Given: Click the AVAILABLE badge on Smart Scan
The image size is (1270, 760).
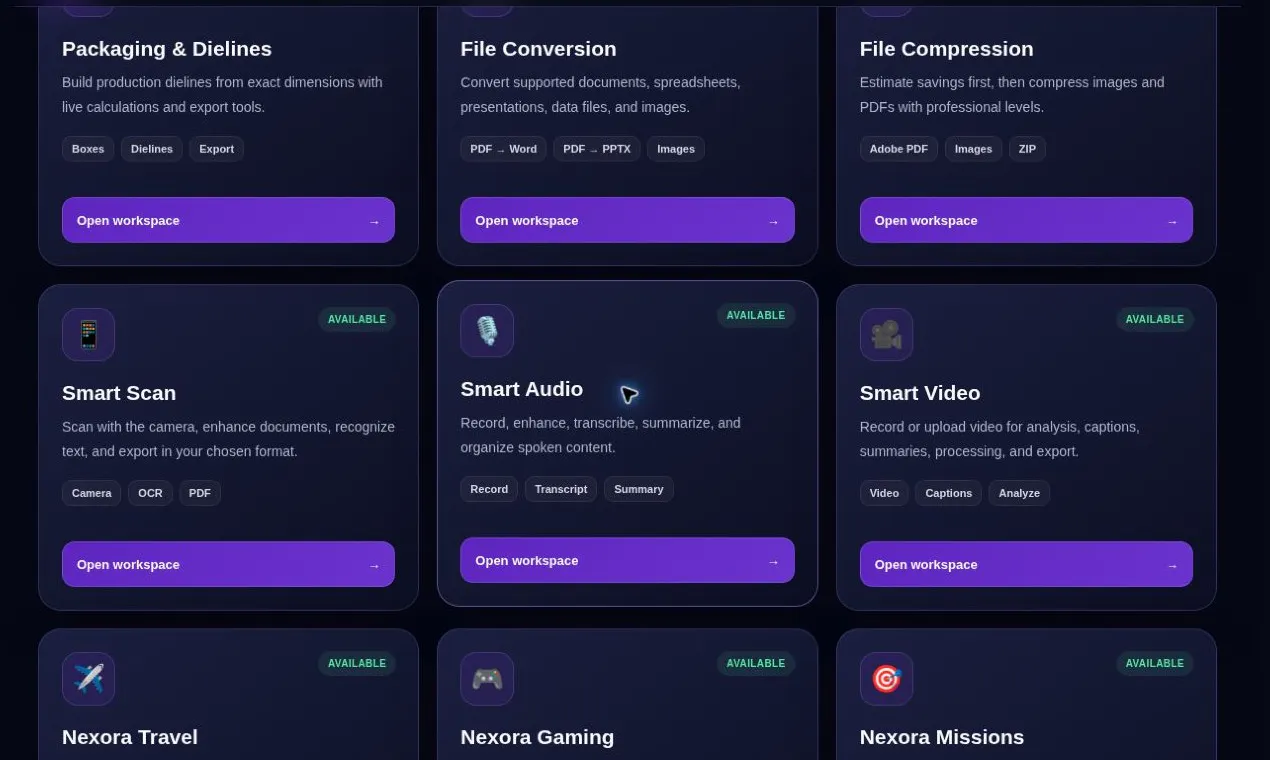Looking at the screenshot, I should tap(357, 320).
